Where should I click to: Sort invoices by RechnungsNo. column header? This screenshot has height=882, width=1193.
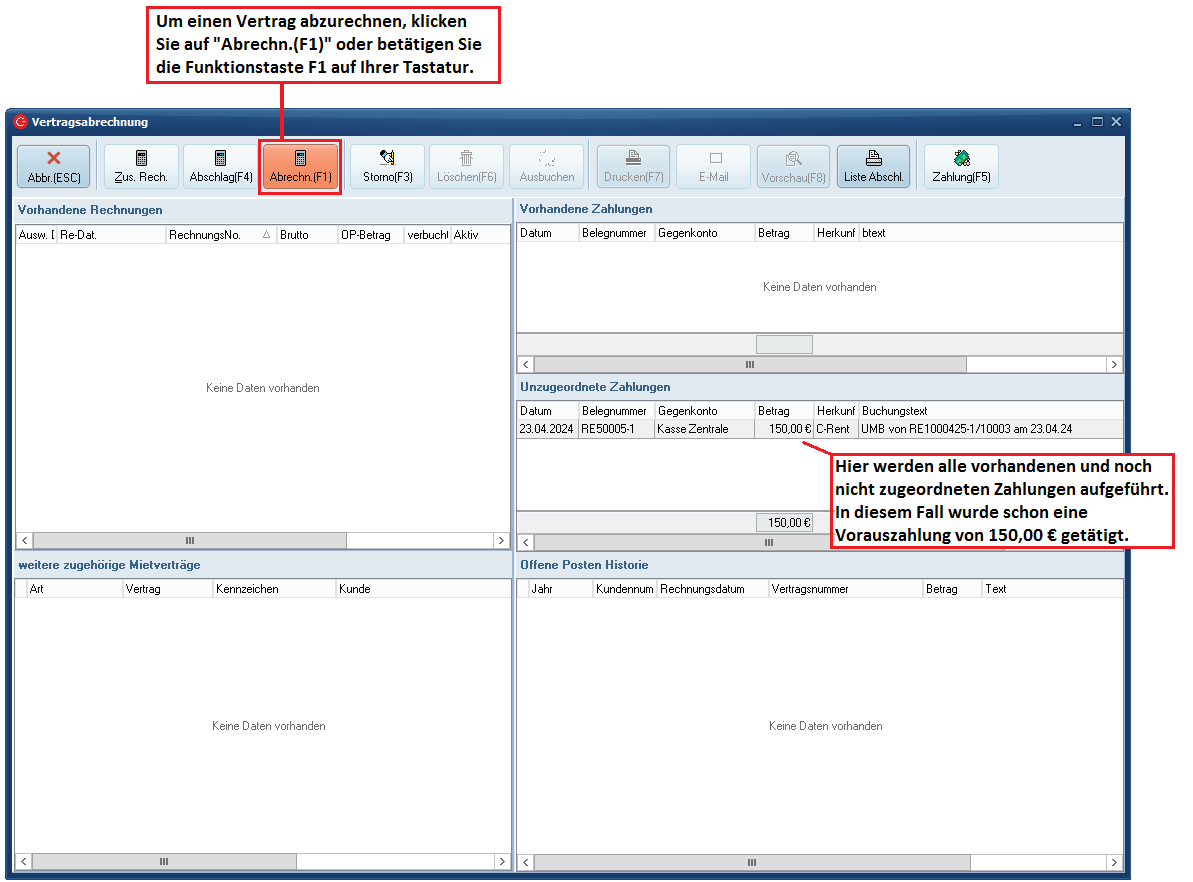213,235
